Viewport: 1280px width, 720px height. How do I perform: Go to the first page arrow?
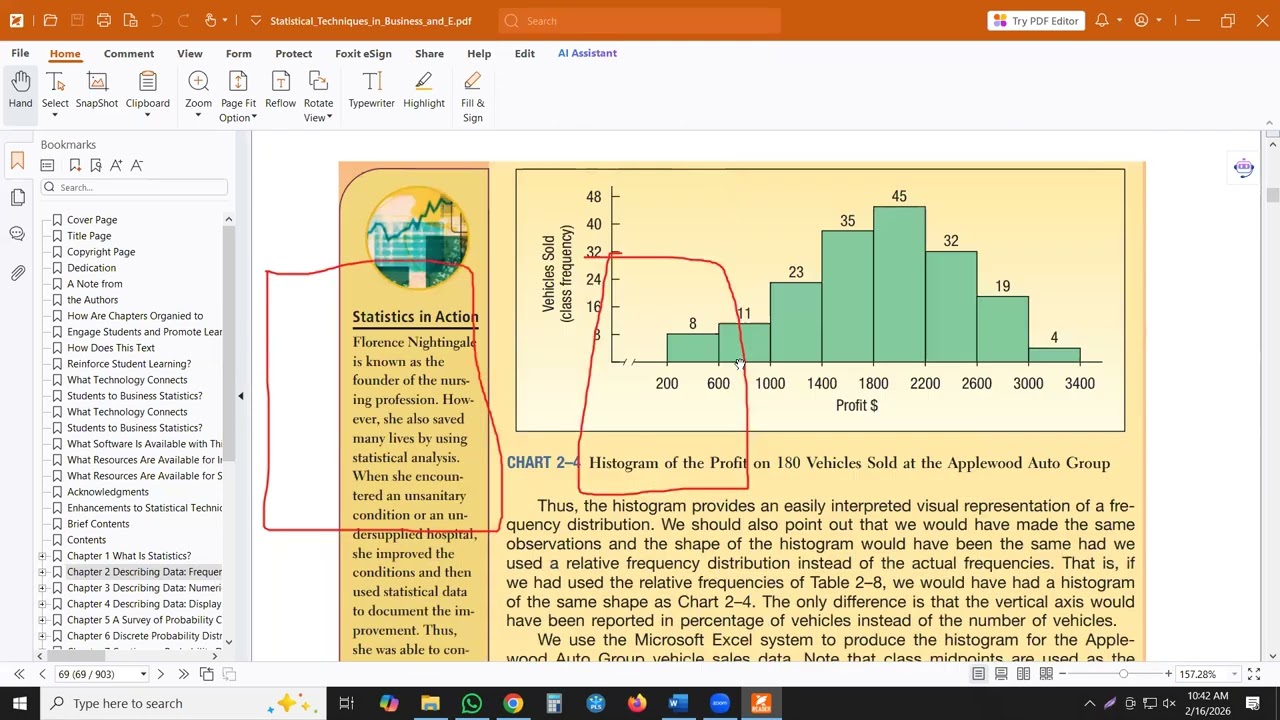[19, 674]
